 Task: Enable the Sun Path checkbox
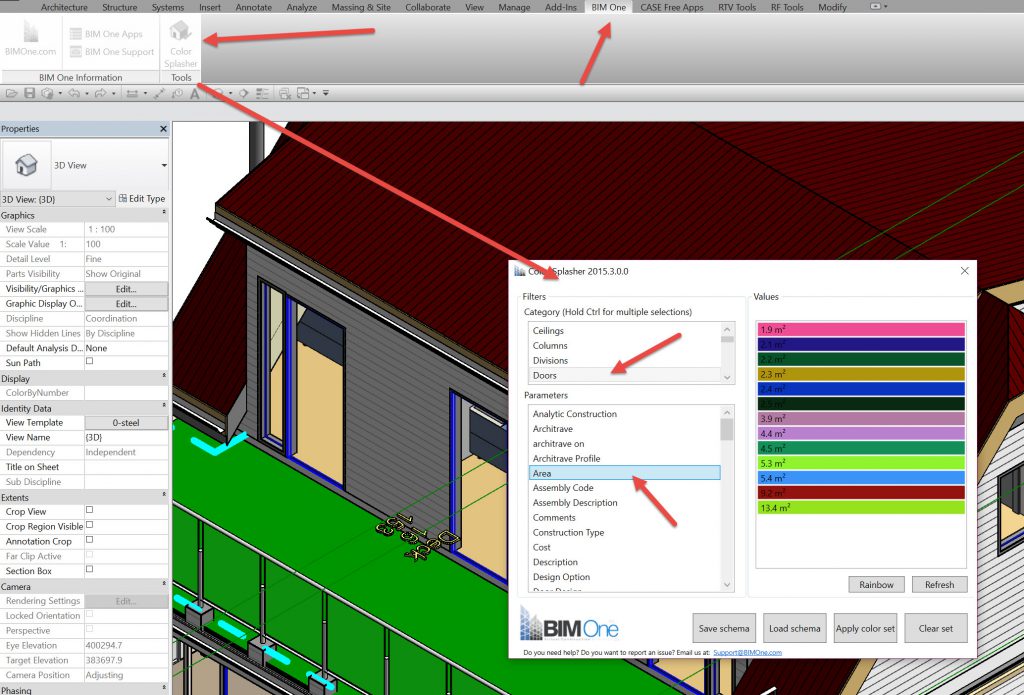pos(89,362)
